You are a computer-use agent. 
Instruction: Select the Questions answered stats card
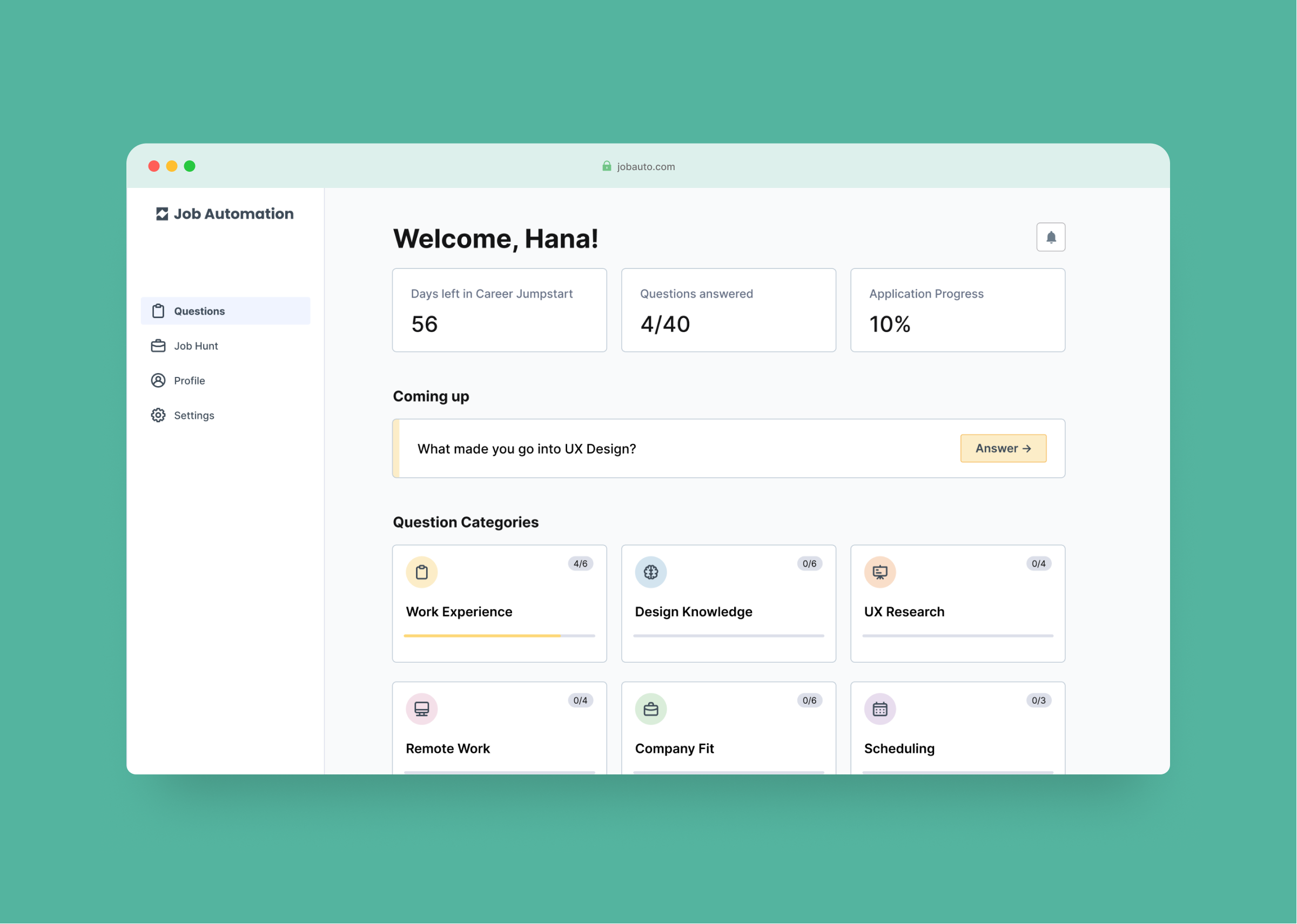728,310
